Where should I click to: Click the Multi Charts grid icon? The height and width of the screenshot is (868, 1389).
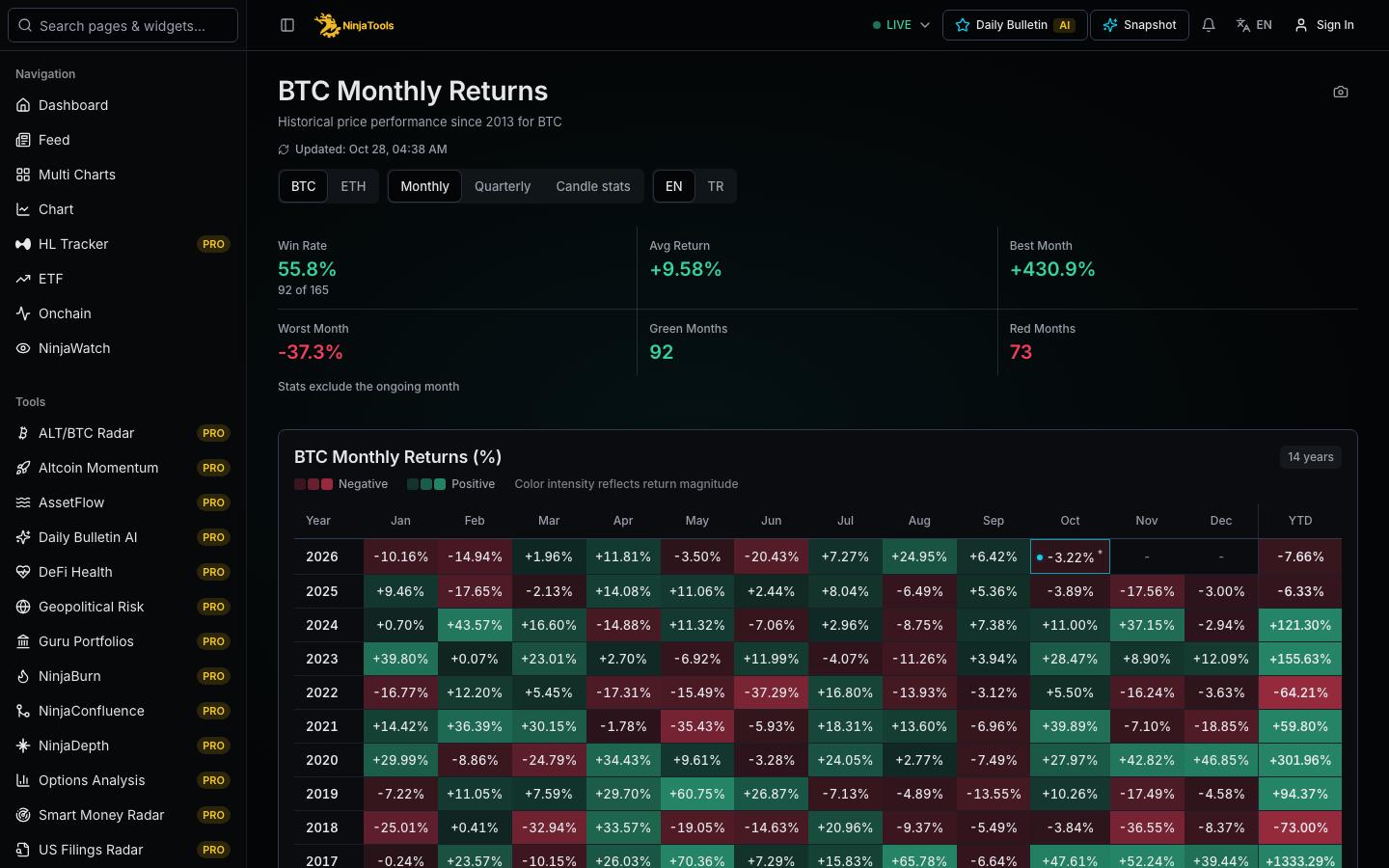tap(23, 175)
